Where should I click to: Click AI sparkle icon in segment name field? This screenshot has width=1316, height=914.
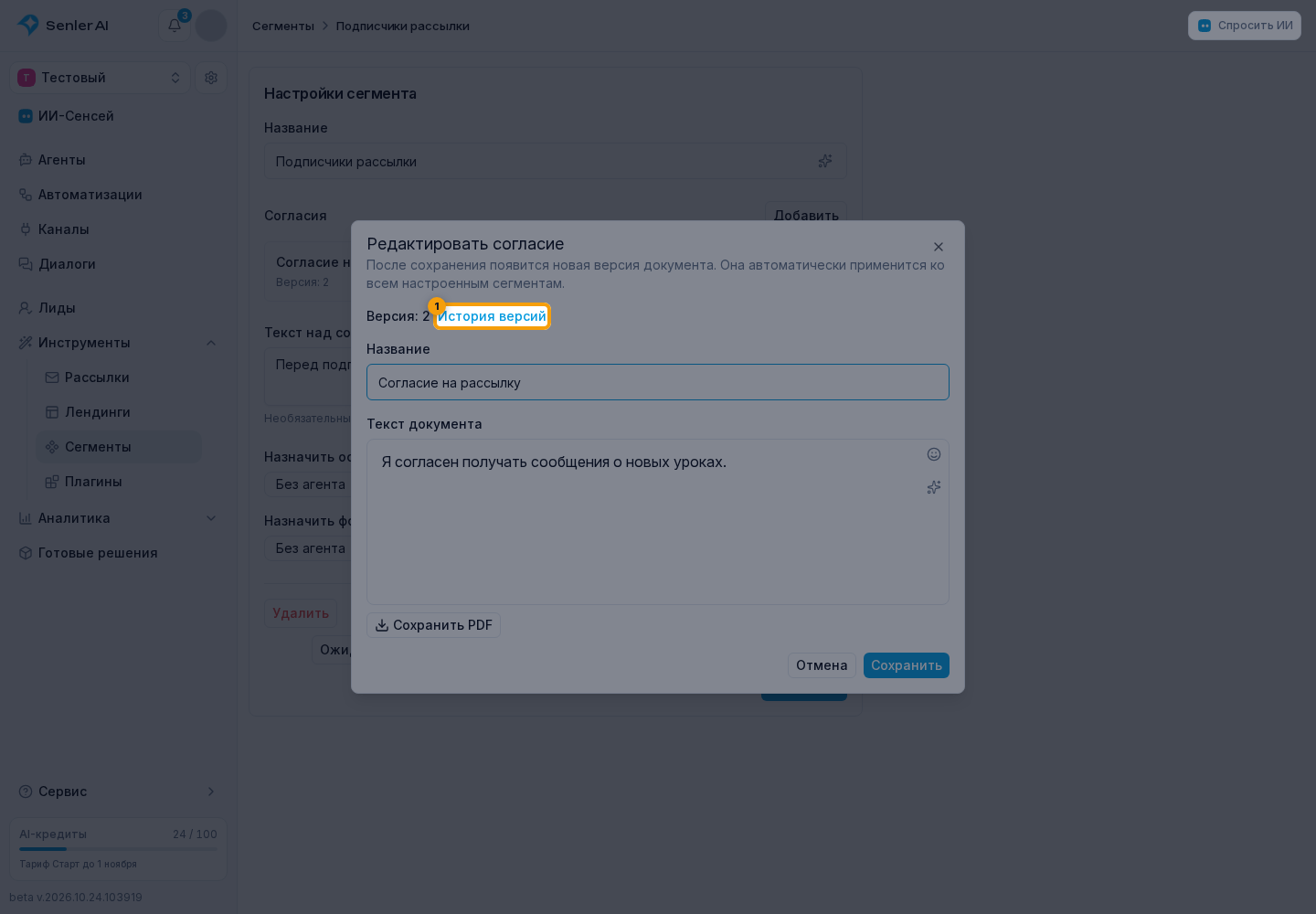825,161
